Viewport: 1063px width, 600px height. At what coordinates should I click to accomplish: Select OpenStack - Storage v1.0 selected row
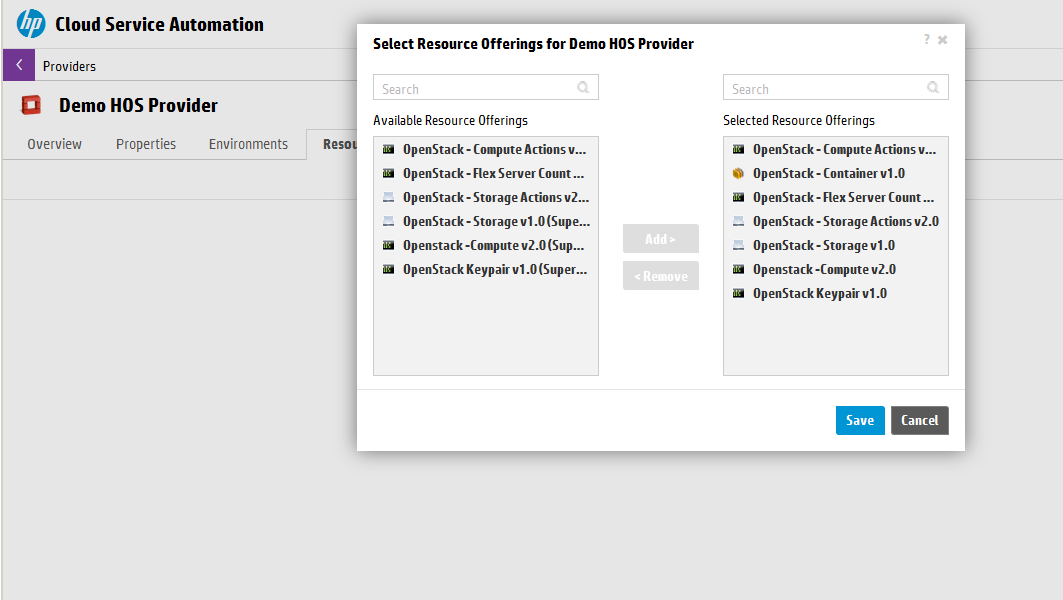coord(835,245)
